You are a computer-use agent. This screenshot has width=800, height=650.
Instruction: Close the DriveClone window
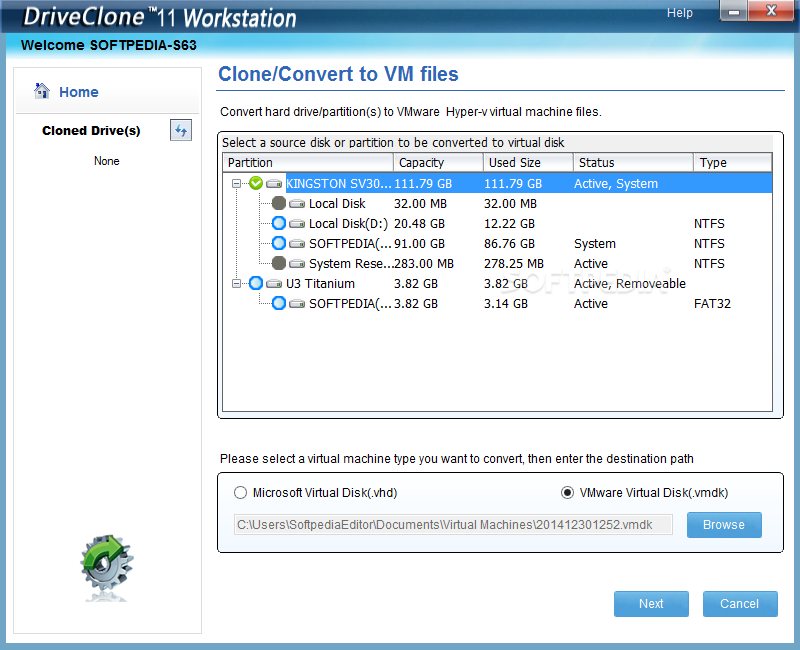(x=771, y=11)
